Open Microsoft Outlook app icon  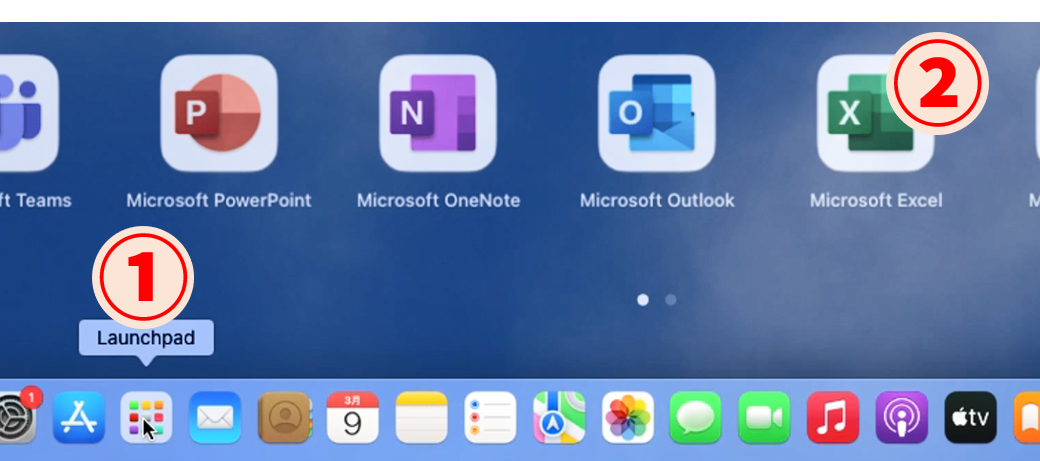pos(657,113)
